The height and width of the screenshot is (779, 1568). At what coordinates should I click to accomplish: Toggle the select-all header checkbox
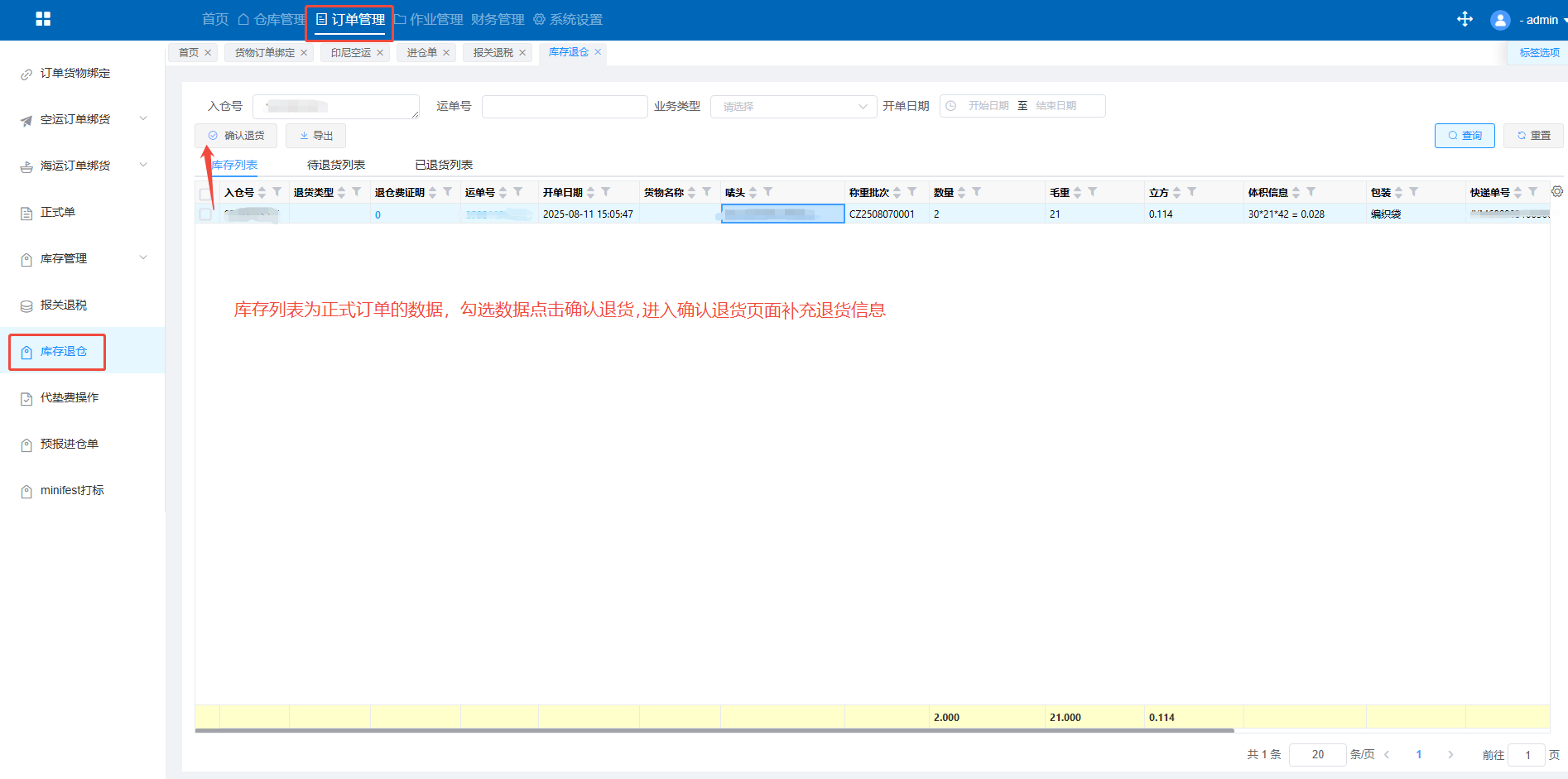(205, 194)
